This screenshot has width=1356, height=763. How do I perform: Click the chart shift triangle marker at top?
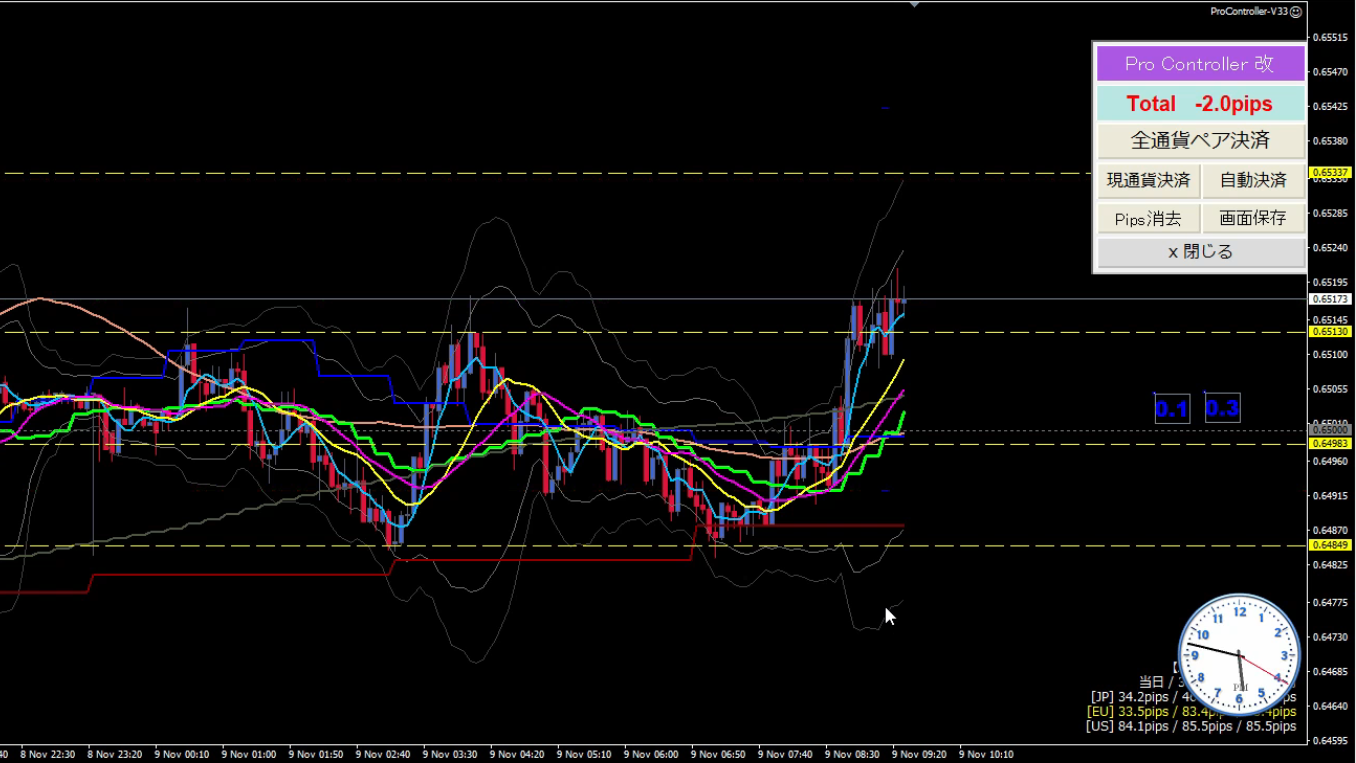914,5
